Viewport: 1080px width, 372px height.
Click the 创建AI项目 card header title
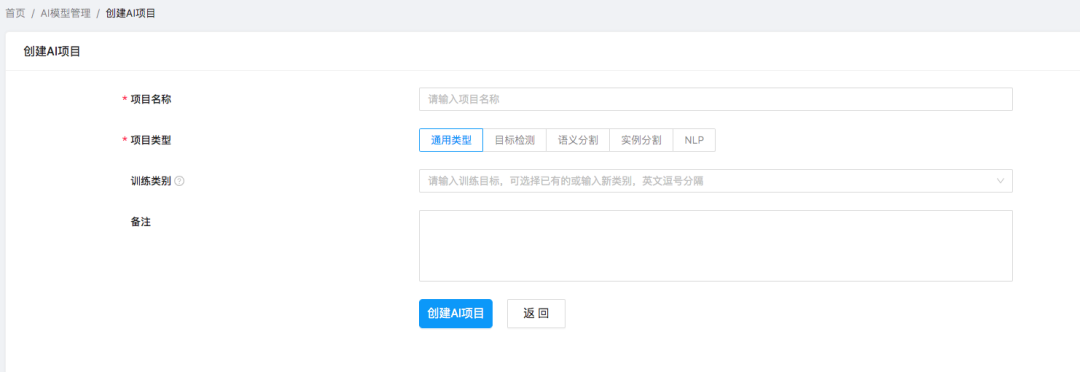pyautogui.click(x=52, y=51)
